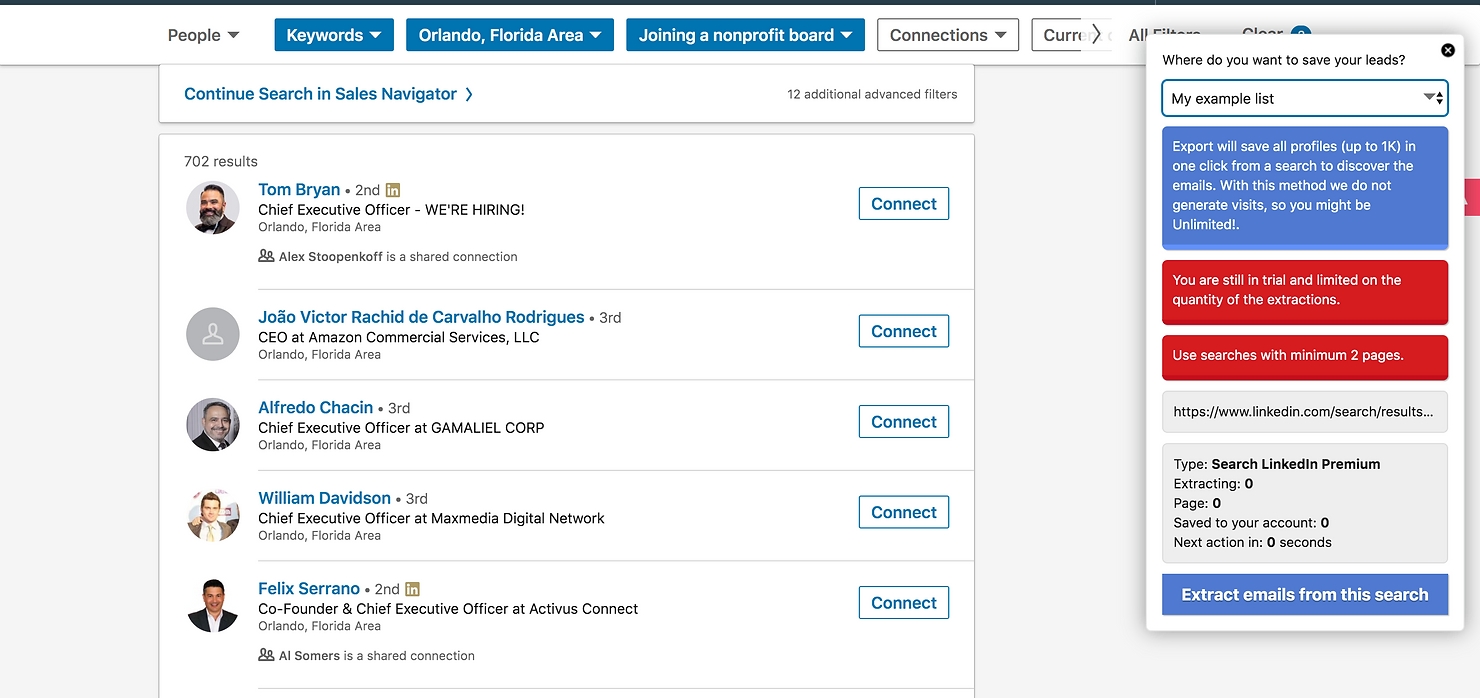Viewport: 1480px width, 698px height.
Task: Expand the Joining a nonprofit board filter
Action: (x=745, y=35)
